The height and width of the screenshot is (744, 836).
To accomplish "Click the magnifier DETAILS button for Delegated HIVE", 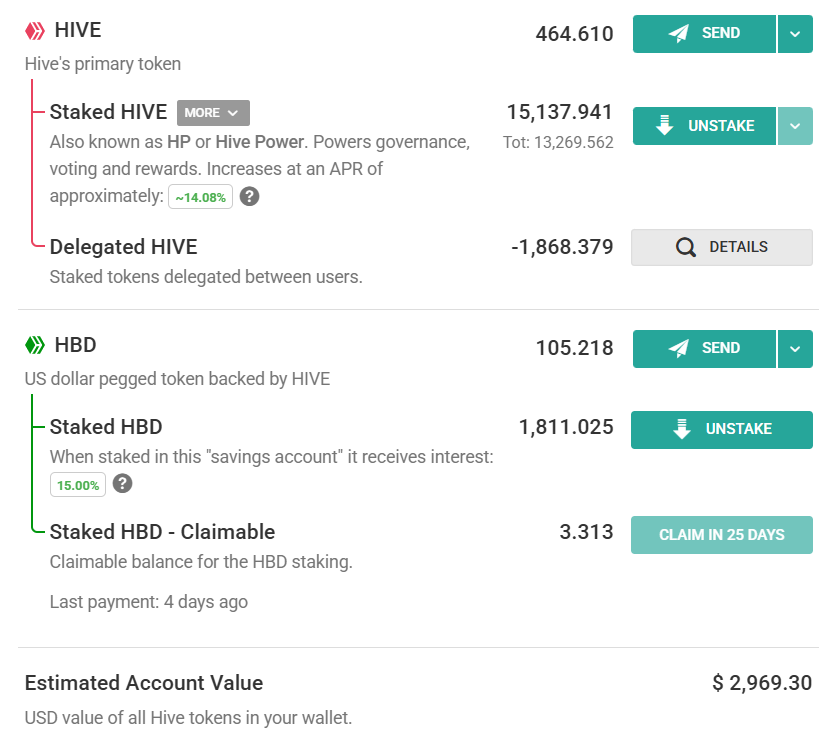I will [x=721, y=247].
